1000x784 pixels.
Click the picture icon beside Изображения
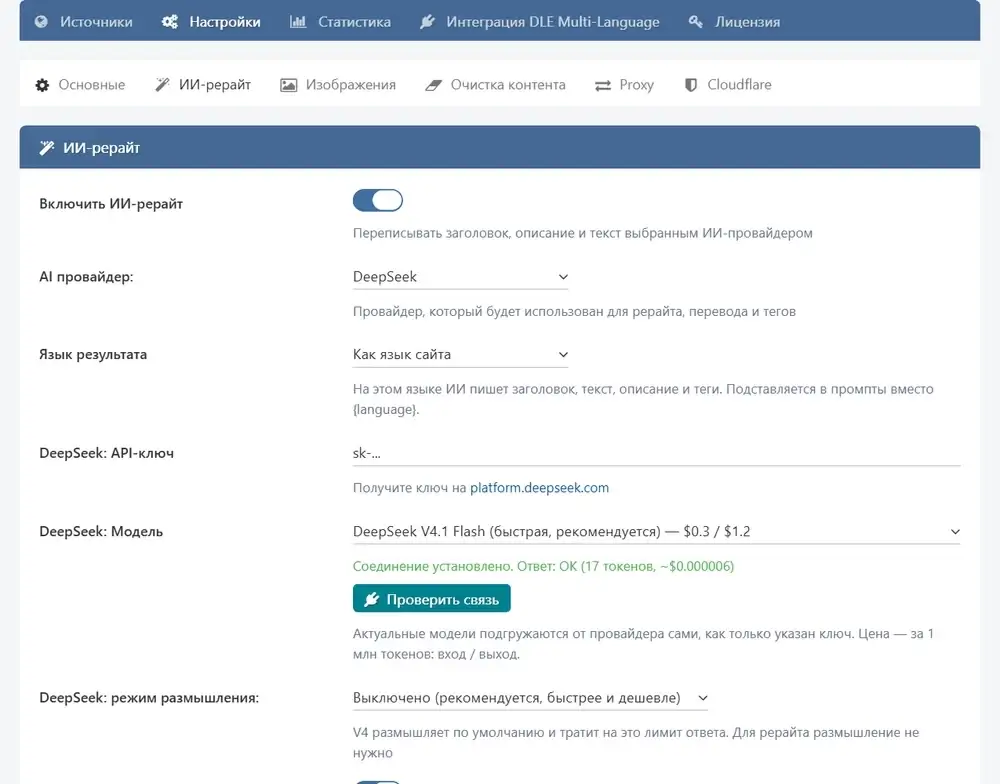[x=288, y=85]
